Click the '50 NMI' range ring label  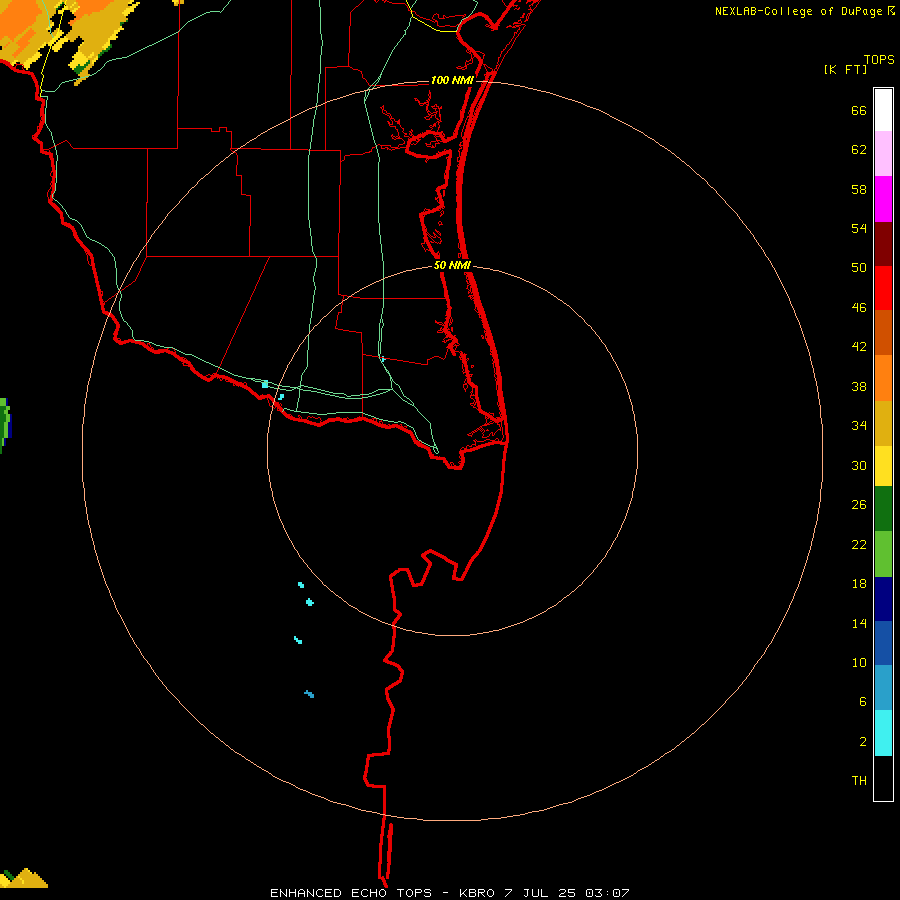[452, 265]
